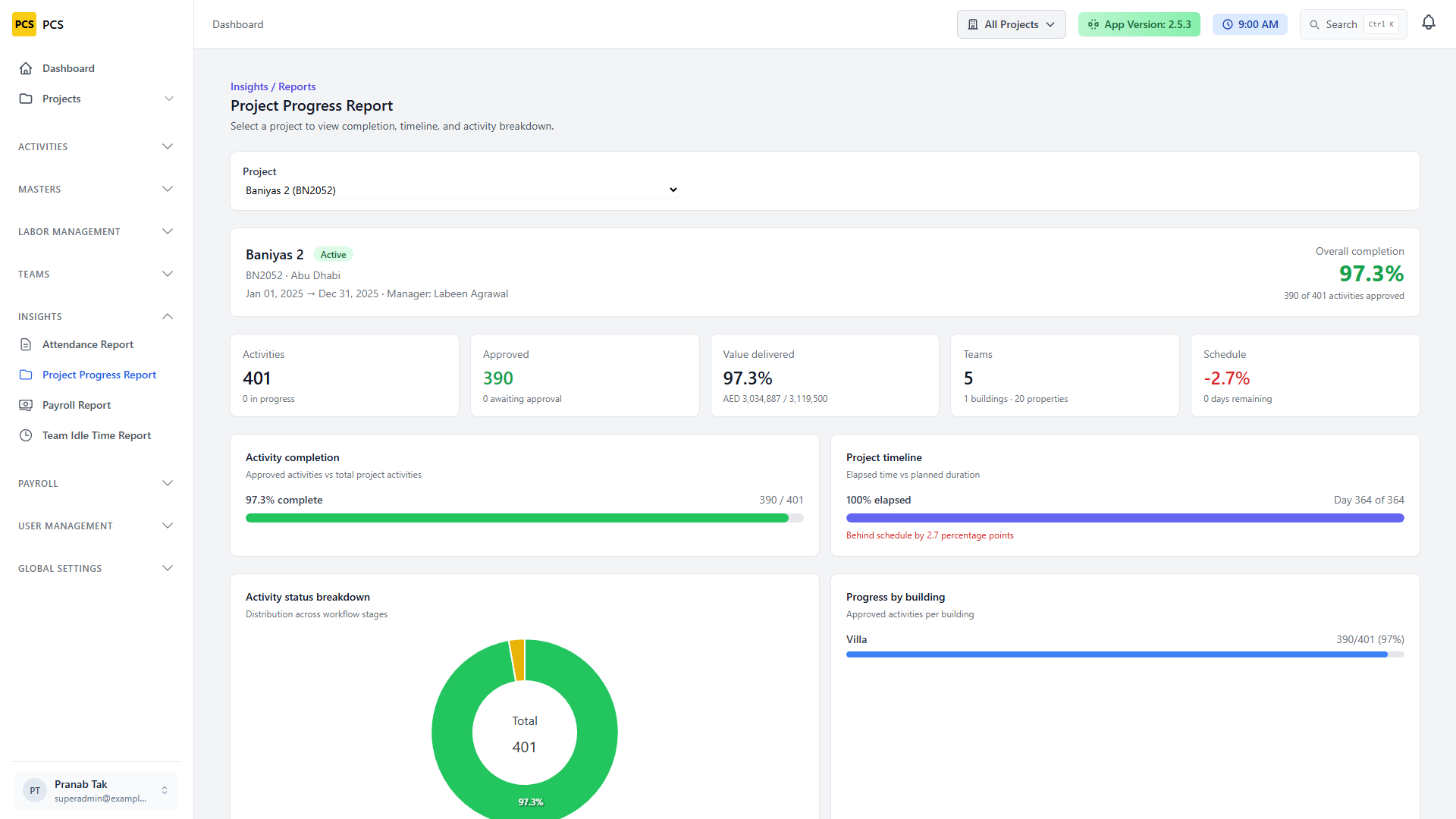Click the Dashboard header breadcrumb

coord(238,24)
